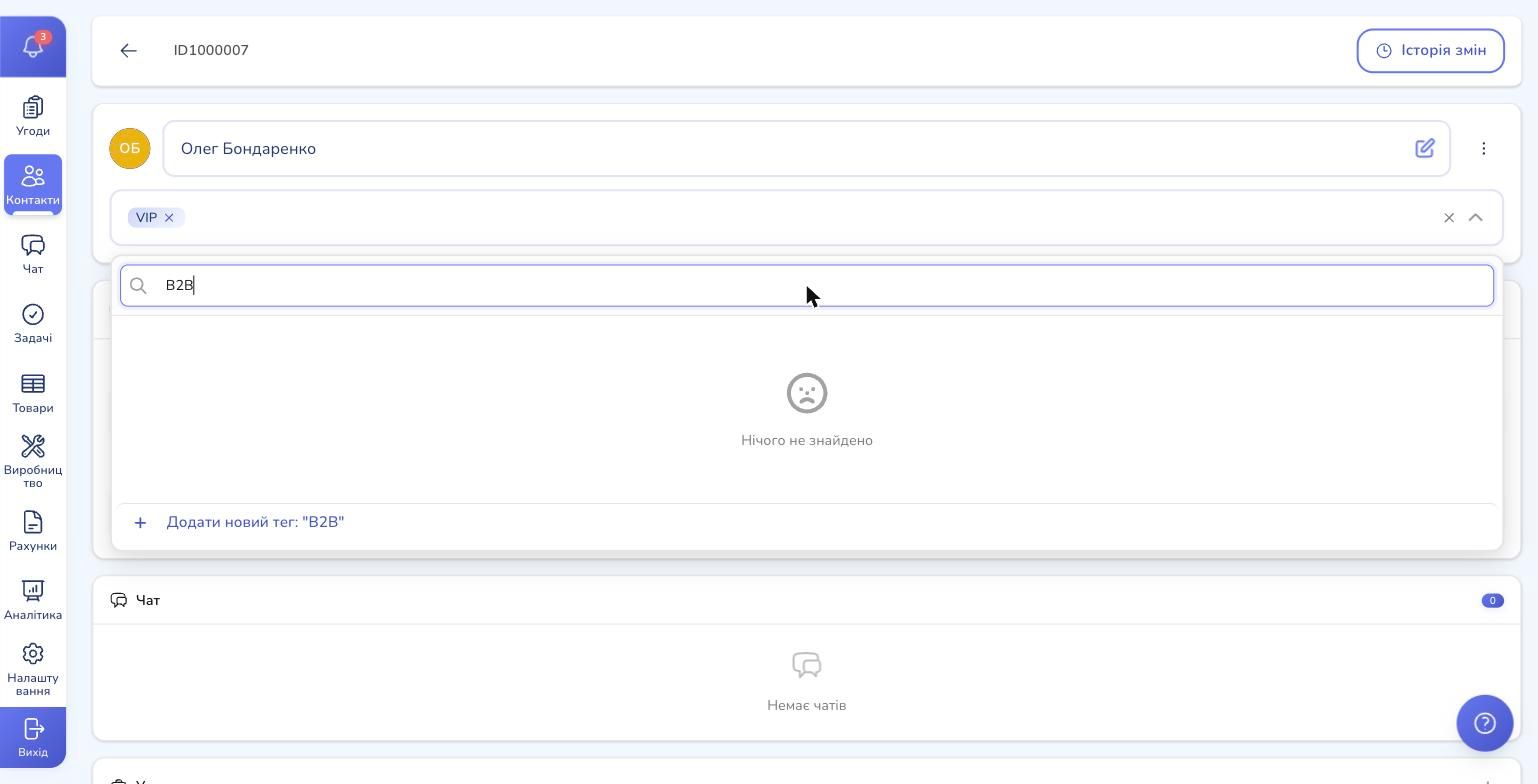Open Виробництво in the sidebar

[x=33, y=461]
